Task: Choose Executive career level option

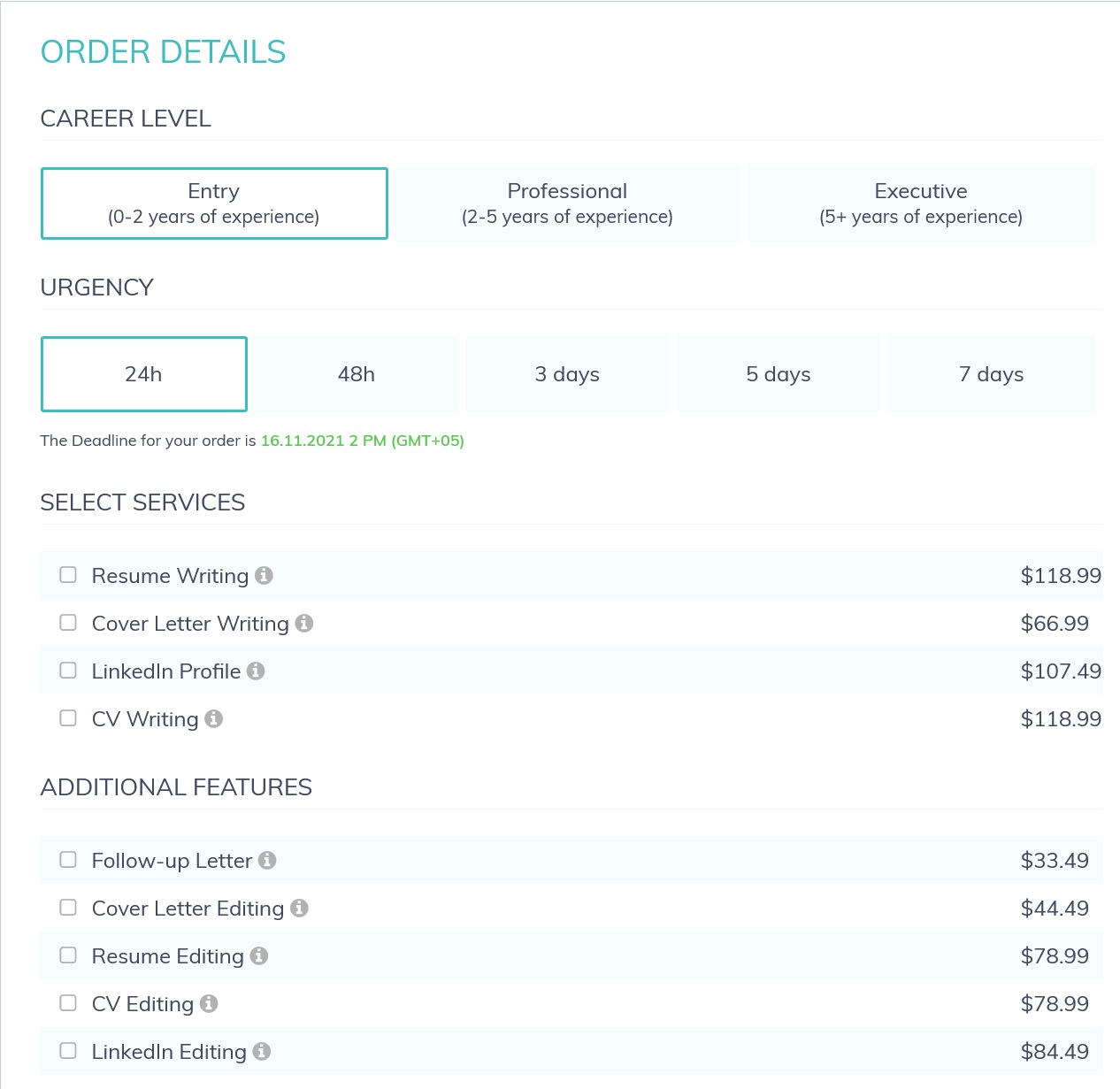Action: (921, 203)
